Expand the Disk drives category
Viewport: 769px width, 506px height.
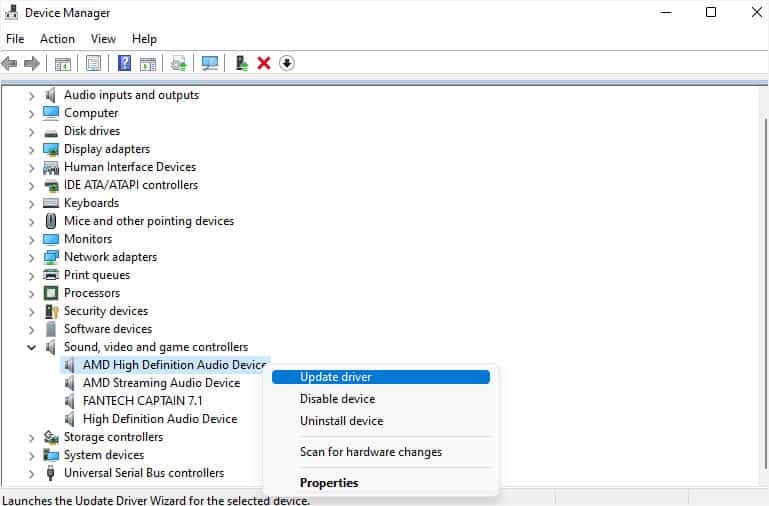click(31, 132)
